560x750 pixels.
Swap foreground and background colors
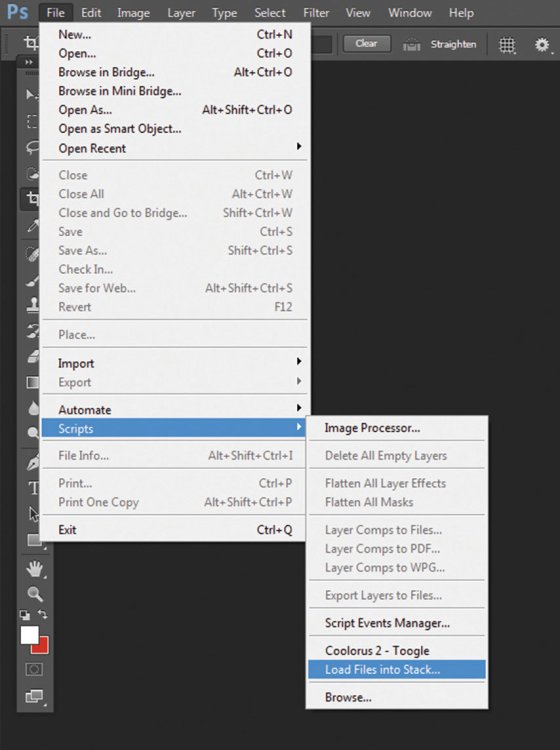pyautogui.click(x=43, y=614)
